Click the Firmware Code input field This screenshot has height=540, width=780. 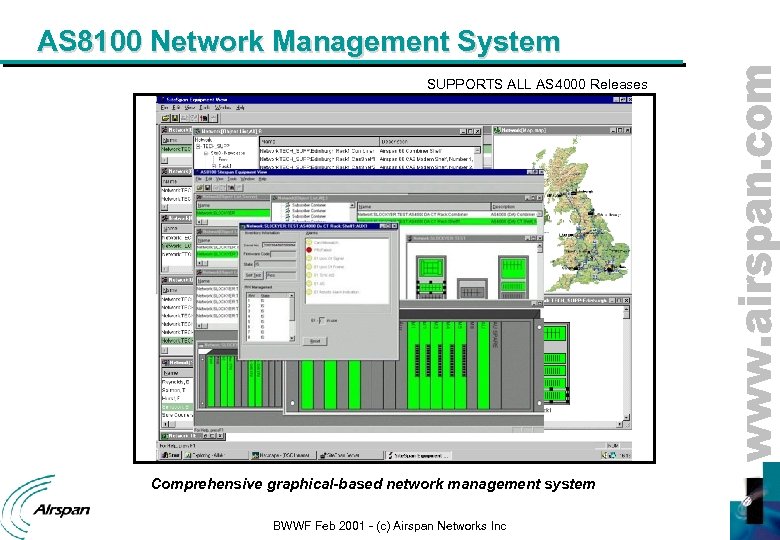point(283,254)
